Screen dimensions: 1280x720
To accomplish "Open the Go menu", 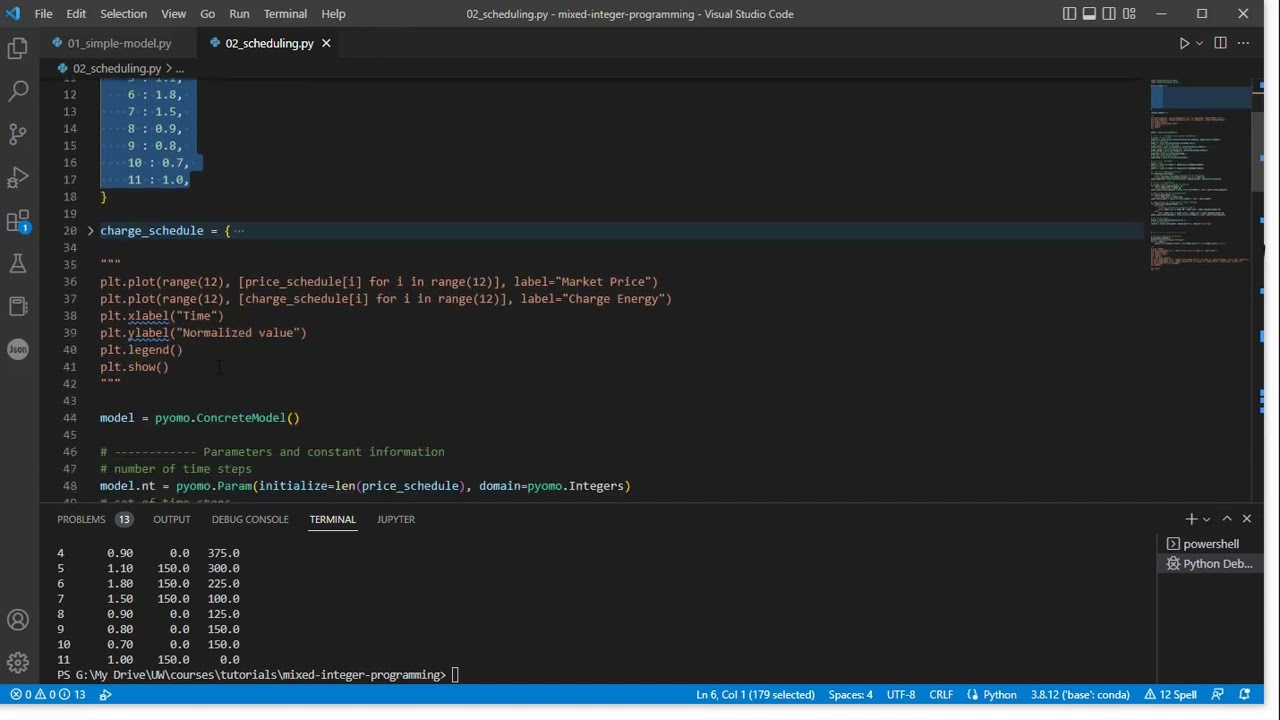I will (208, 14).
